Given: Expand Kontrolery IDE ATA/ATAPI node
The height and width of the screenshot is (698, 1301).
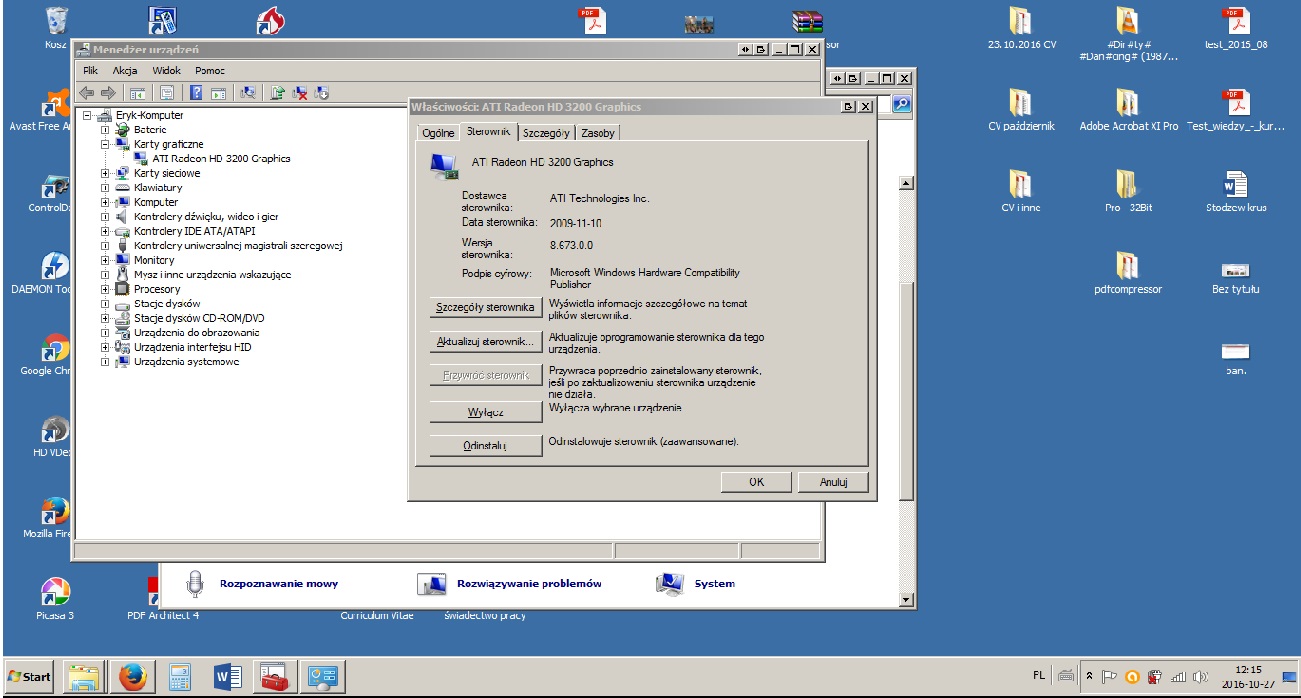Looking at the screenshot, I should click(x=105, y=231).
